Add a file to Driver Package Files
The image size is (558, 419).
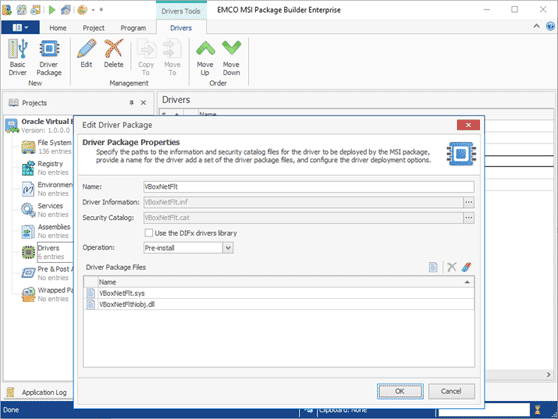click(x=433, y=267)
